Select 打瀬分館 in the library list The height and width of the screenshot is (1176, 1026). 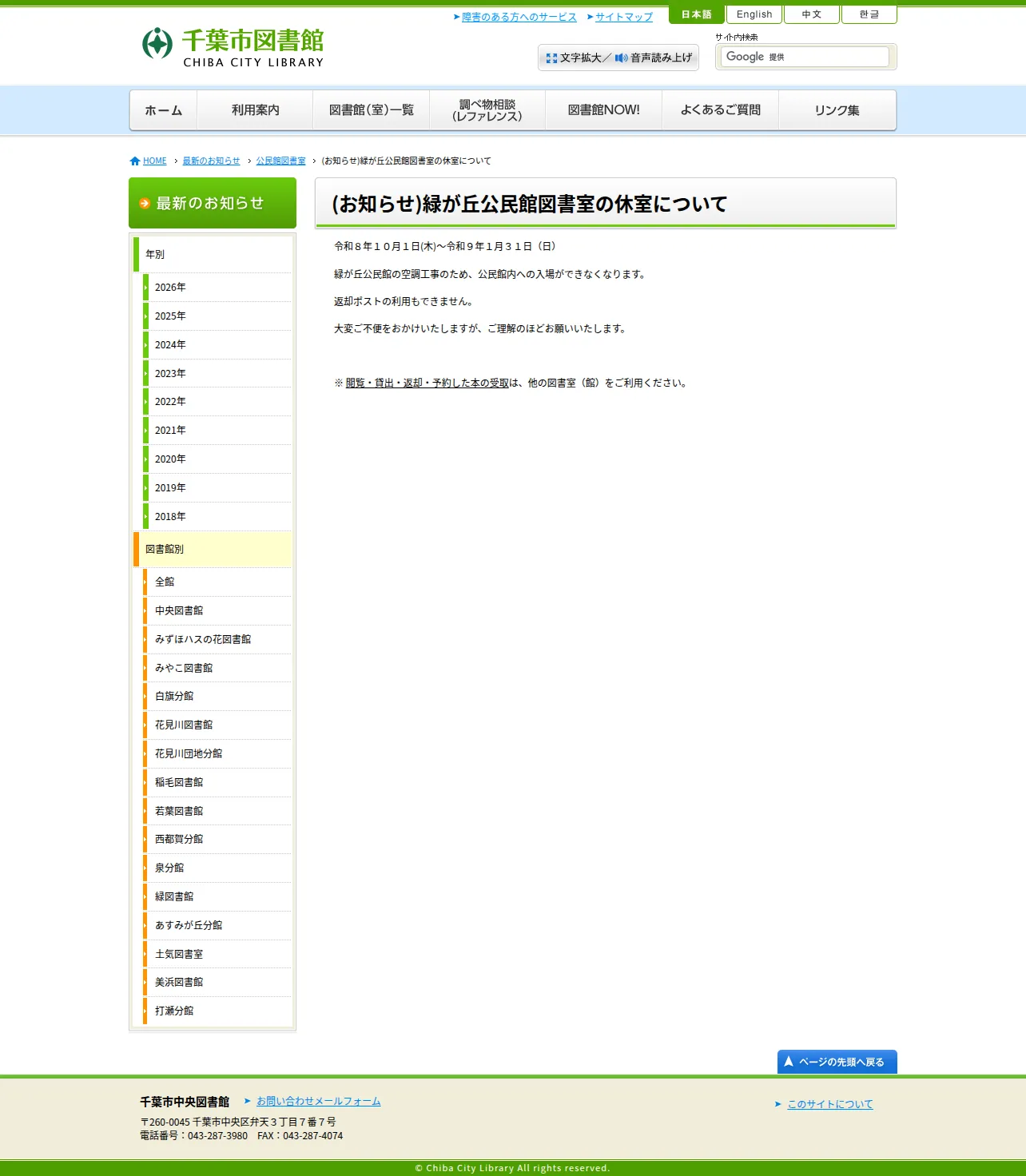[x=217, y=1011]
